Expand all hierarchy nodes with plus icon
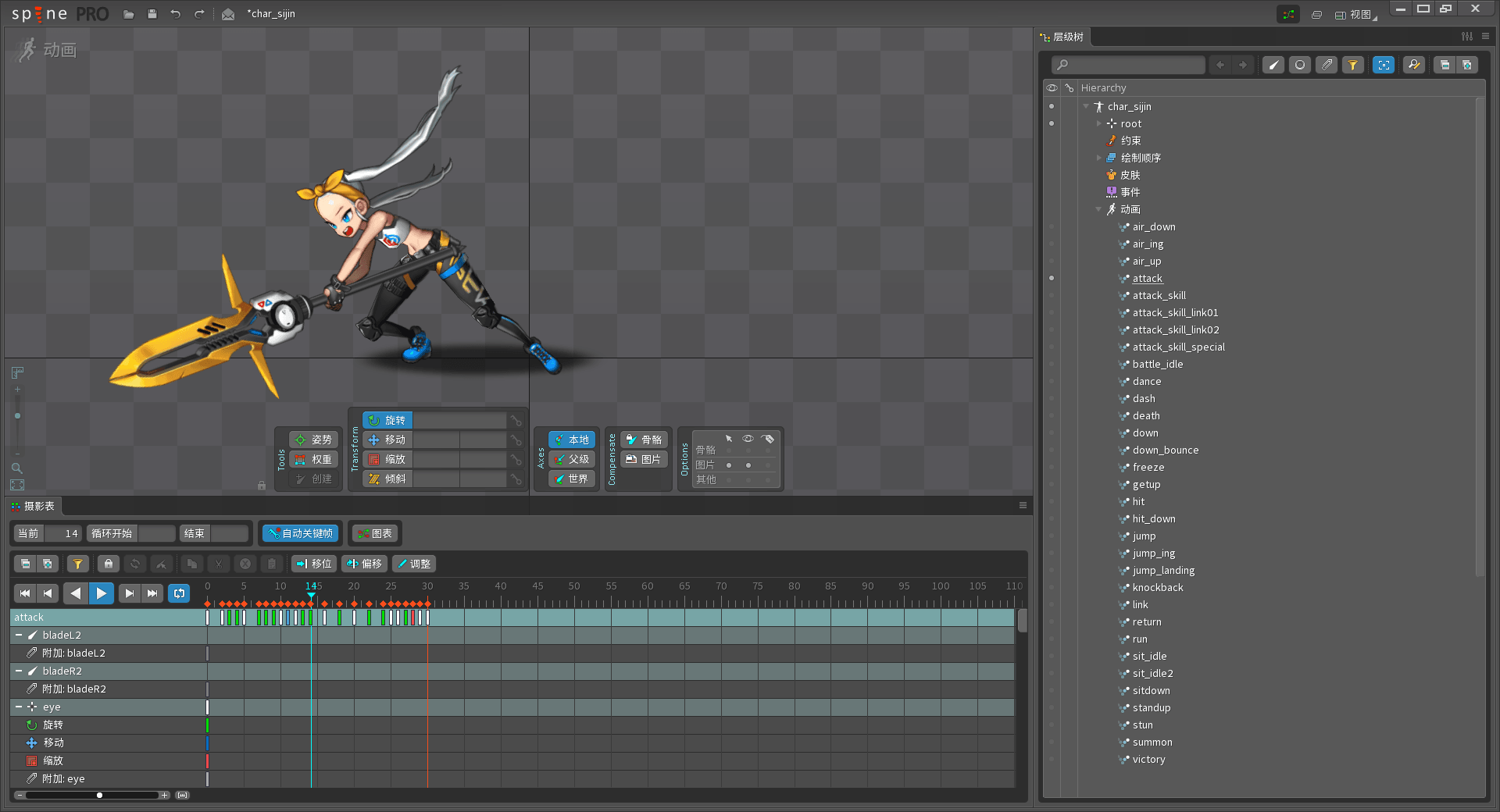1500x812 pixels. pos(1467,65)
